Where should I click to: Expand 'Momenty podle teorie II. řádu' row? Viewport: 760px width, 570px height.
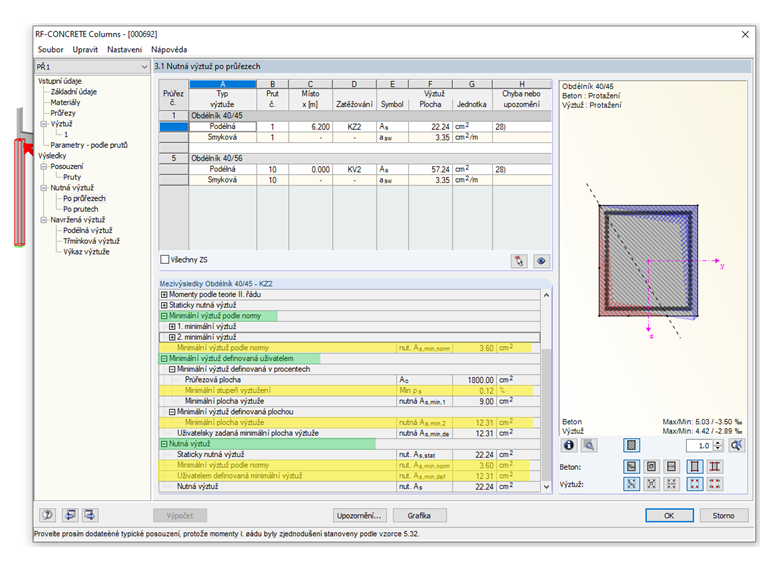[165, 294]
